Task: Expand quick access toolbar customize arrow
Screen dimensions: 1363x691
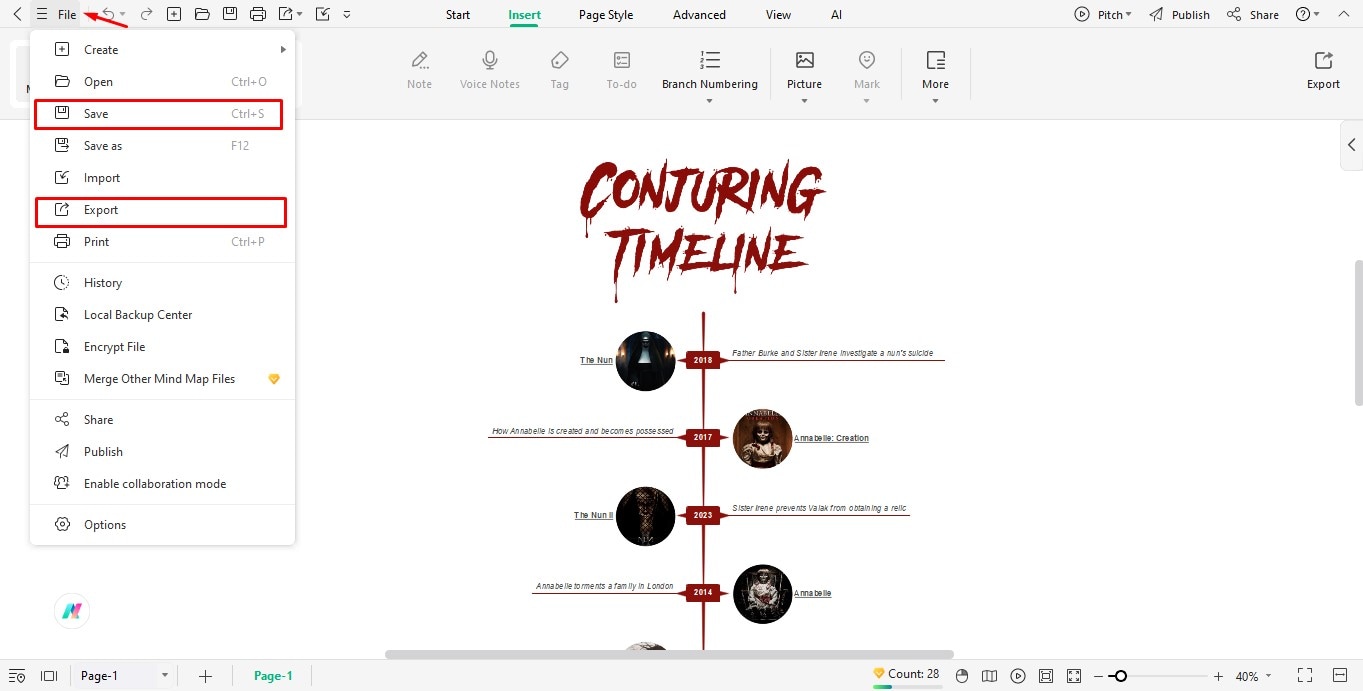Action: coord(347,15)
